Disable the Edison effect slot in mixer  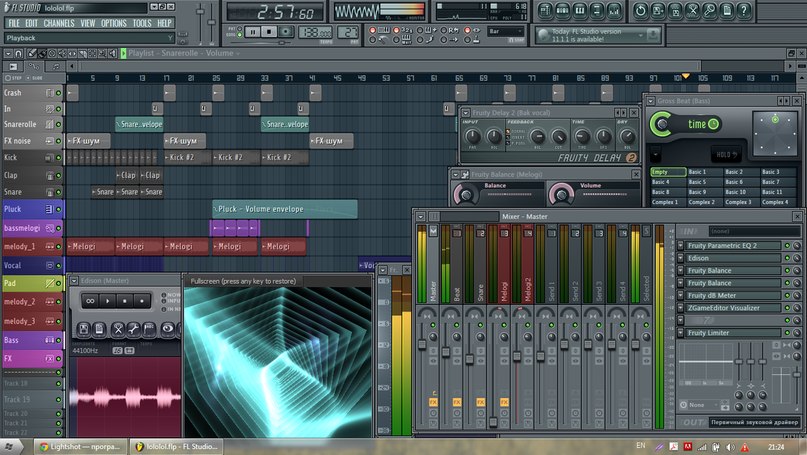(787, 258)
